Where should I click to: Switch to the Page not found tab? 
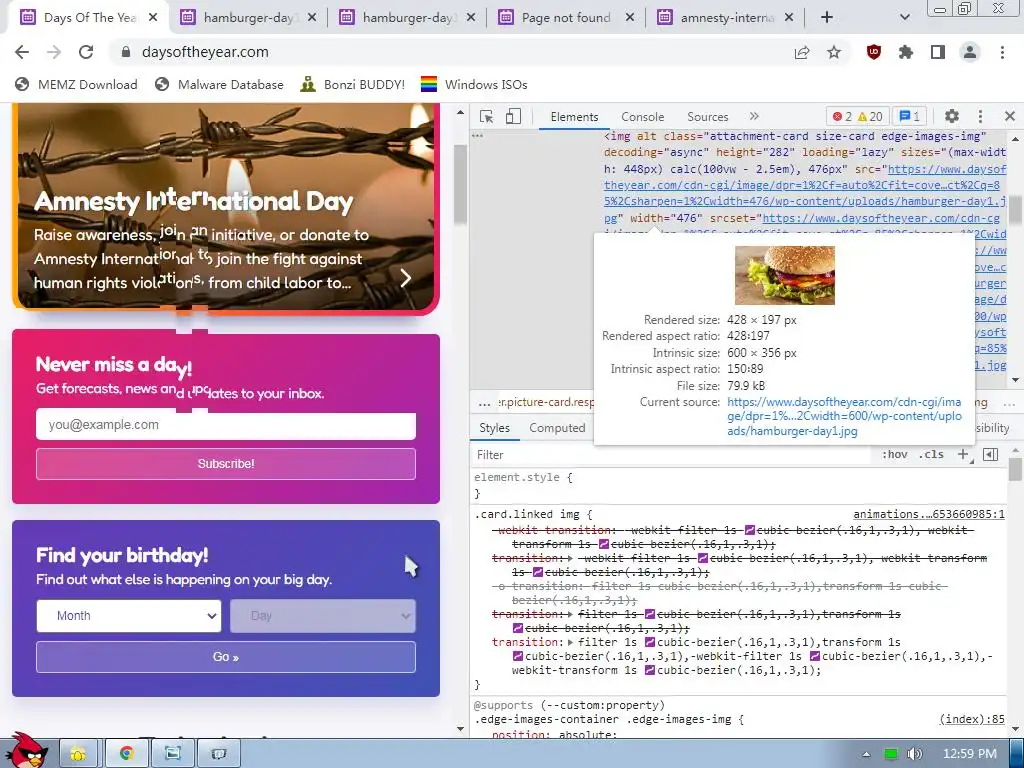click(x=566, y=18)
